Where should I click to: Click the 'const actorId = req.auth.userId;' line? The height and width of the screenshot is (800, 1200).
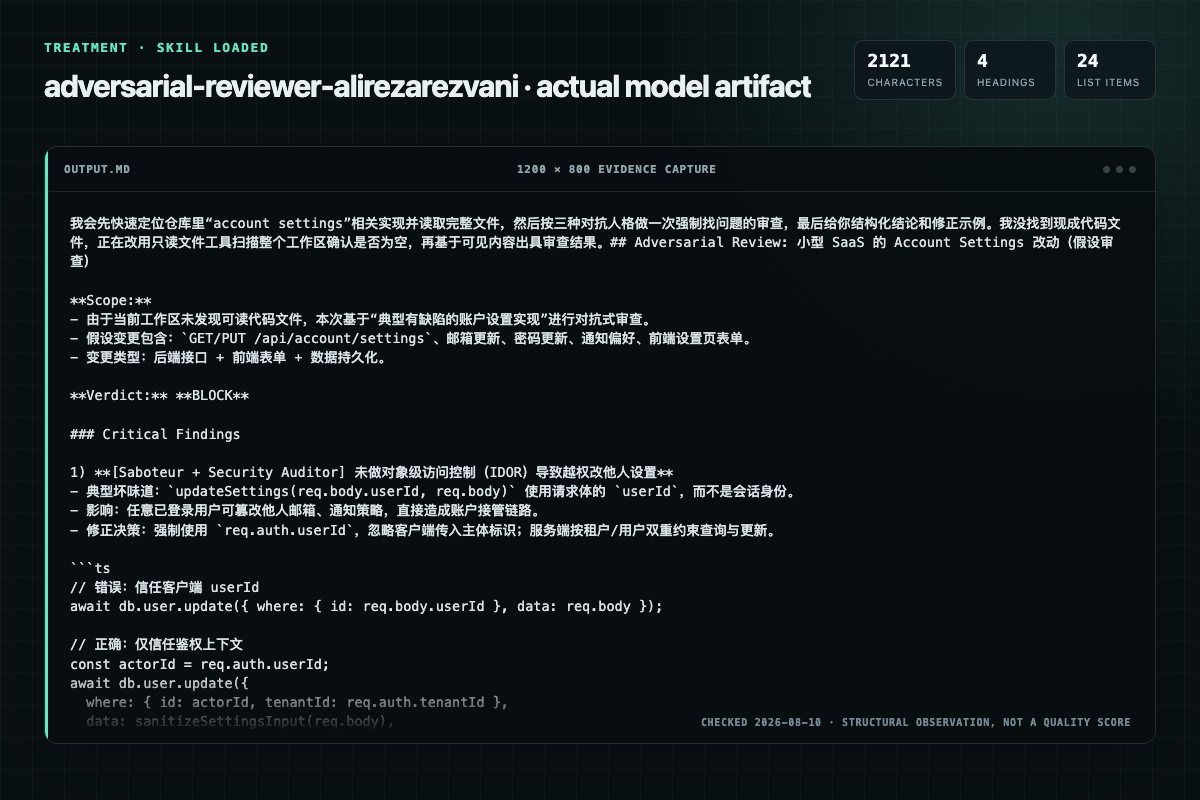click(199, 665)
